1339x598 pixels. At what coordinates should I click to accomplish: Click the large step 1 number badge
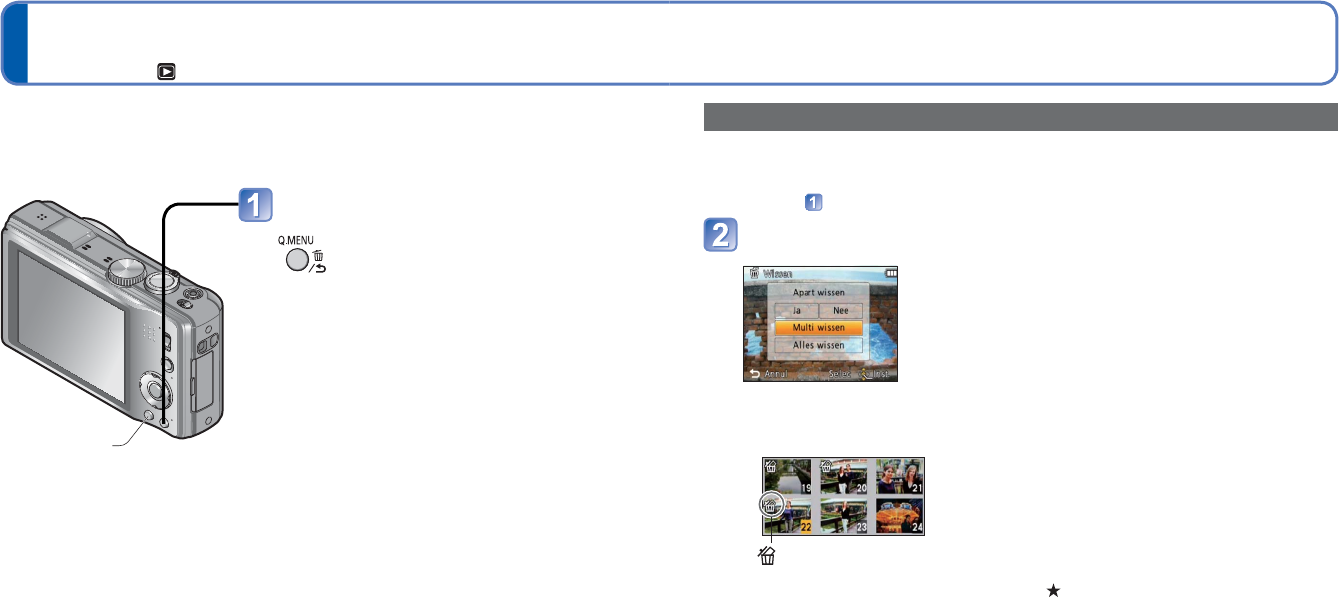click(x=254, y=203)
